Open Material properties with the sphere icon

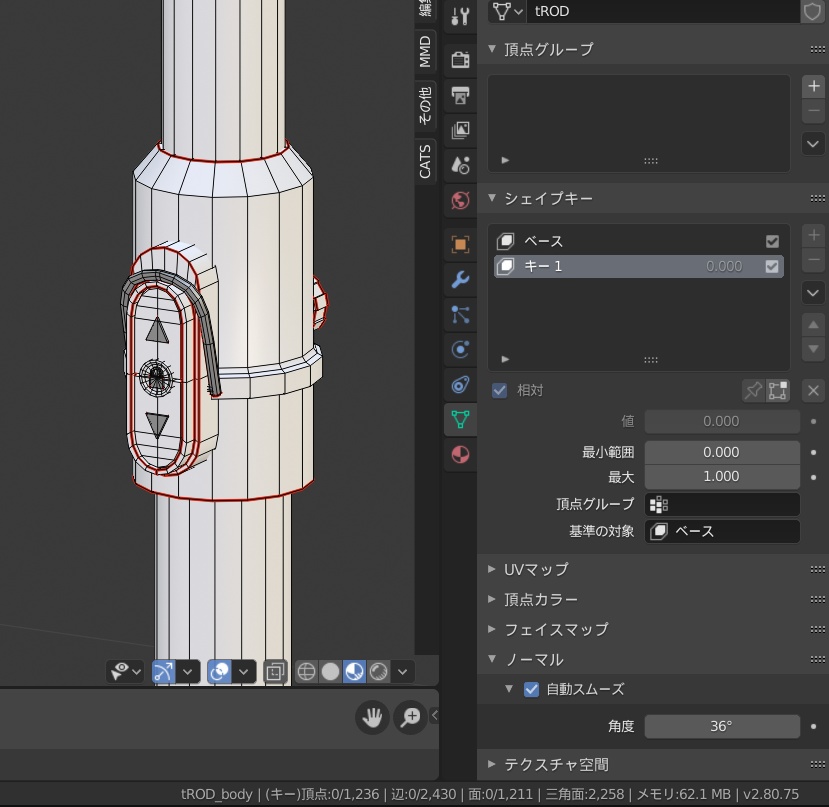click(459, 455)
